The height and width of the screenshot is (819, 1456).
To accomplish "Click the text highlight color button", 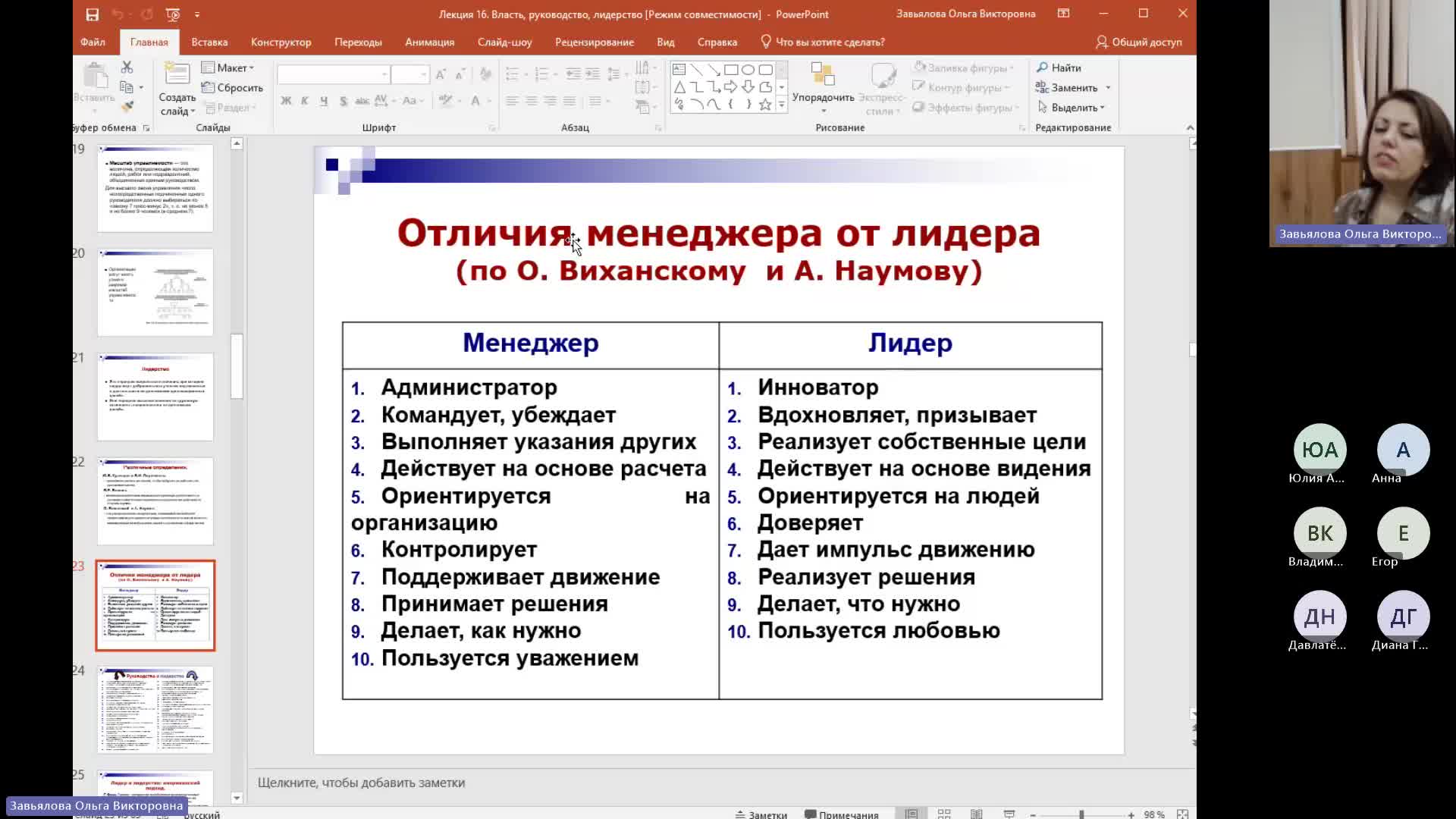I will (x=446, y=100).
